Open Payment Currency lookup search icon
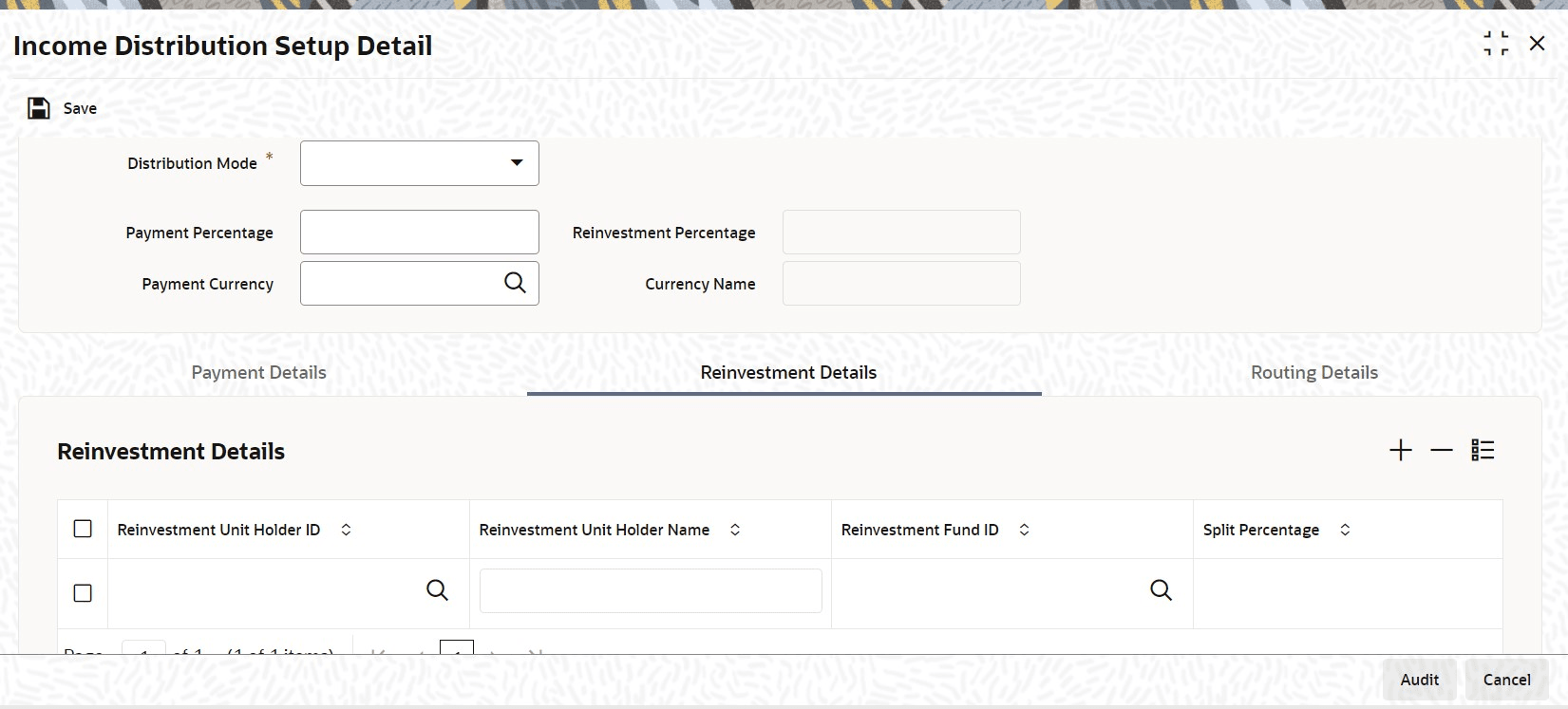The image size is (1568, 709). [515, 283]
